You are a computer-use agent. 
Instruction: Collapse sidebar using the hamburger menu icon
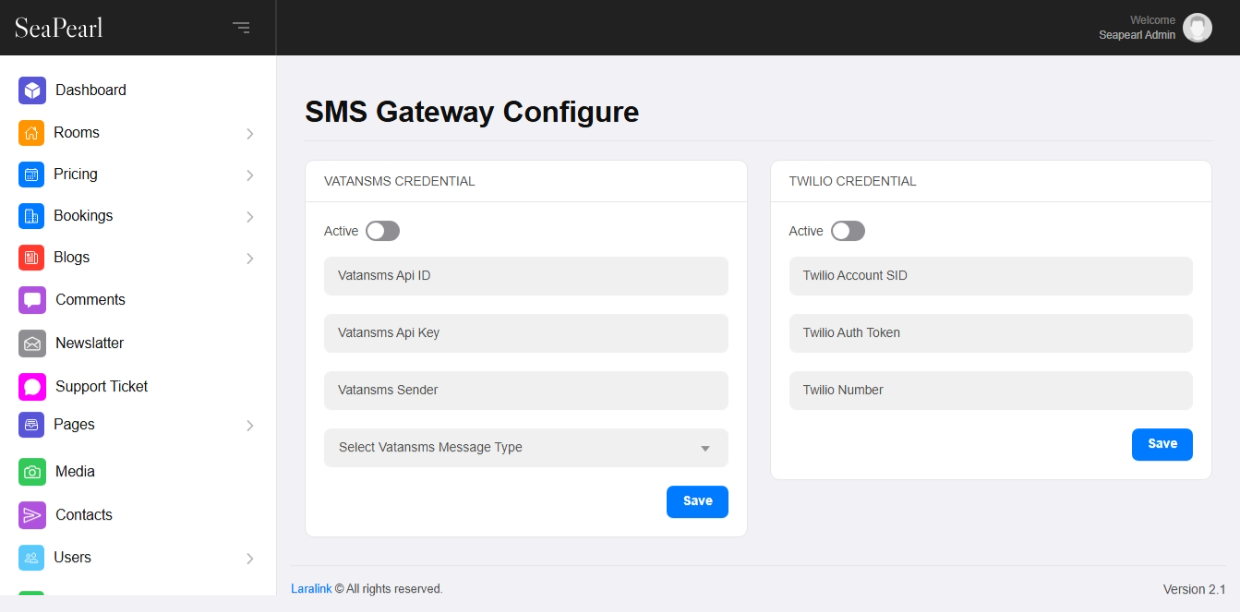tap(241, 27)
